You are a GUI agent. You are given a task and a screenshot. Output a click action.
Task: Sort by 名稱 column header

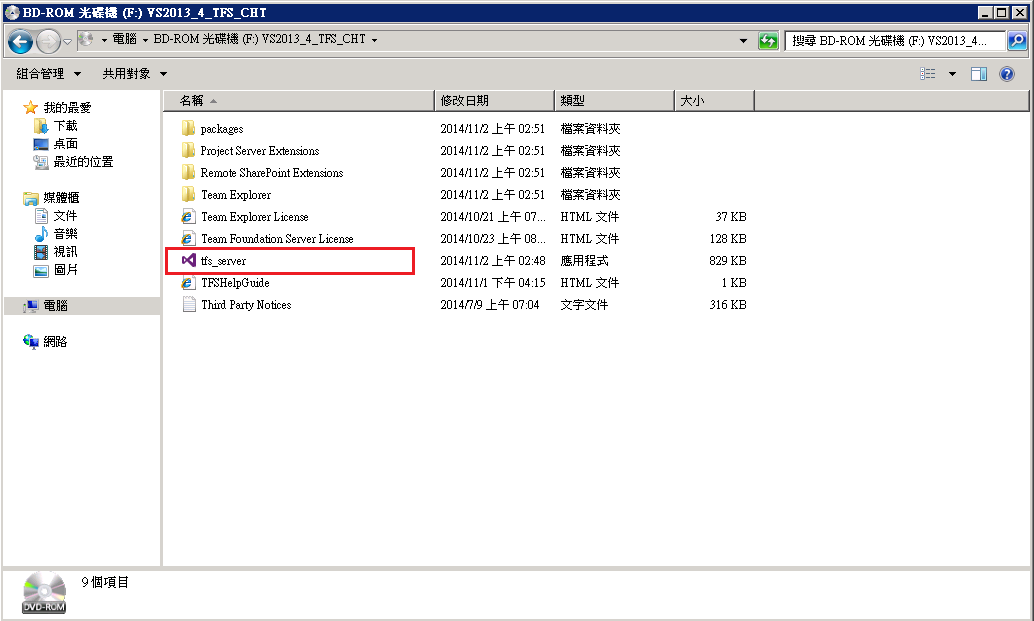tap(299, 101)
